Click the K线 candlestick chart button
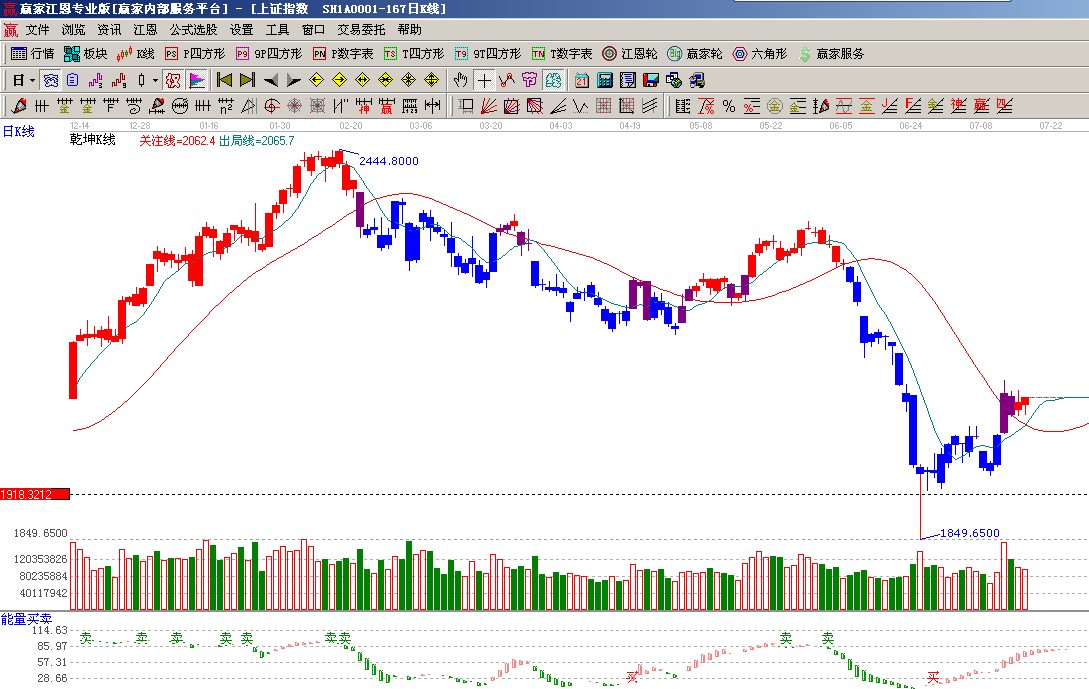This screenshot has height=689, width=1089. pos(136,54)
